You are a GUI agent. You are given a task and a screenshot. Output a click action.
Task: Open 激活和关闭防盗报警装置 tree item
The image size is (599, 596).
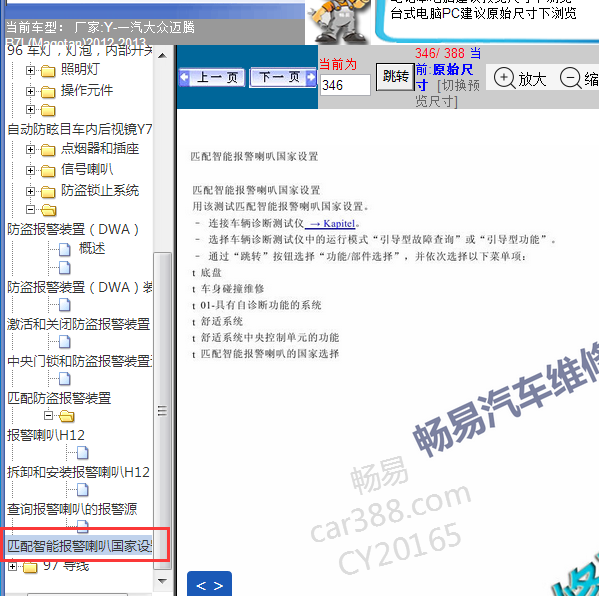tap(79, 324)
